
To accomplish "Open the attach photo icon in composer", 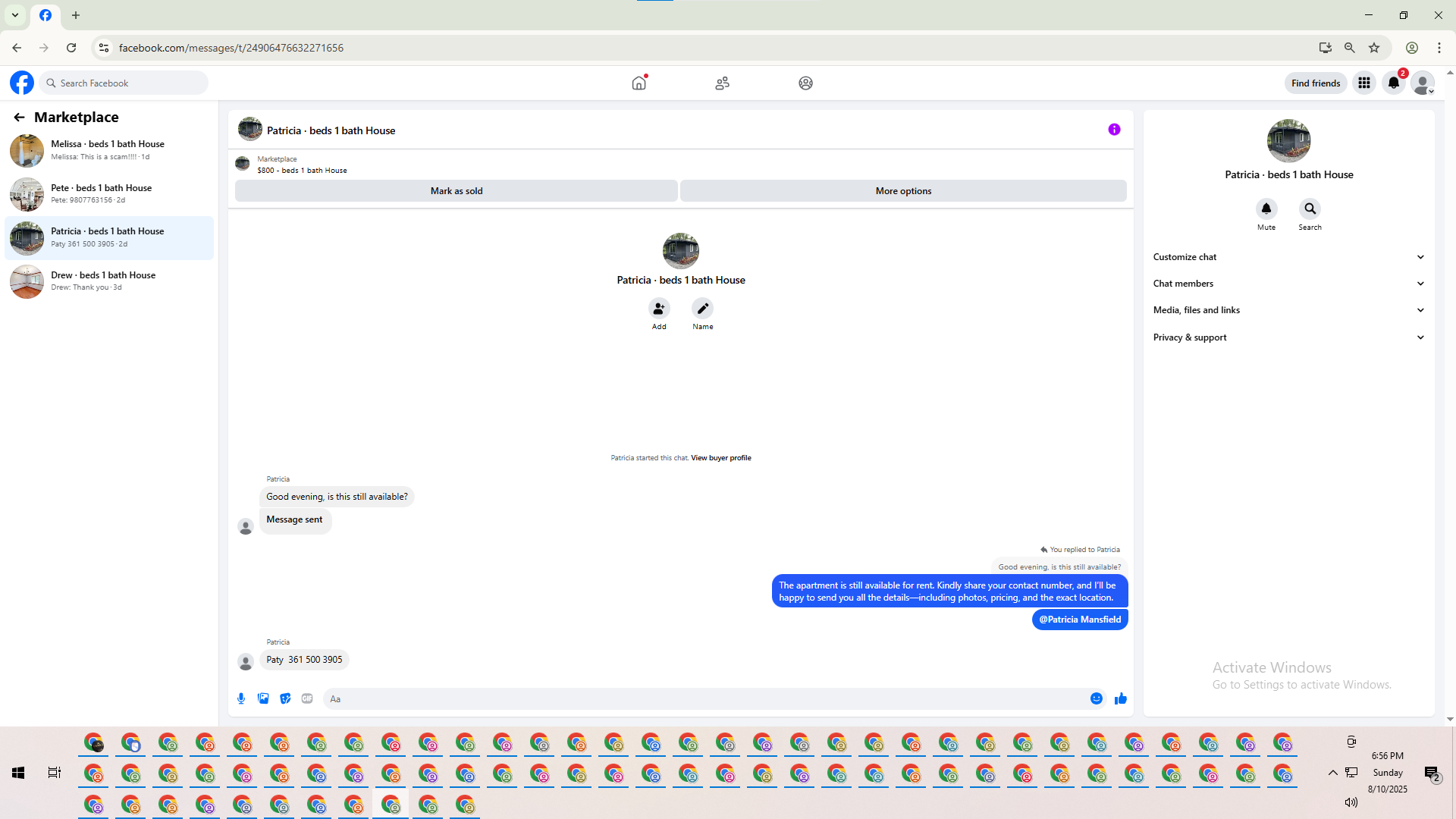I will tap(263, 698).
